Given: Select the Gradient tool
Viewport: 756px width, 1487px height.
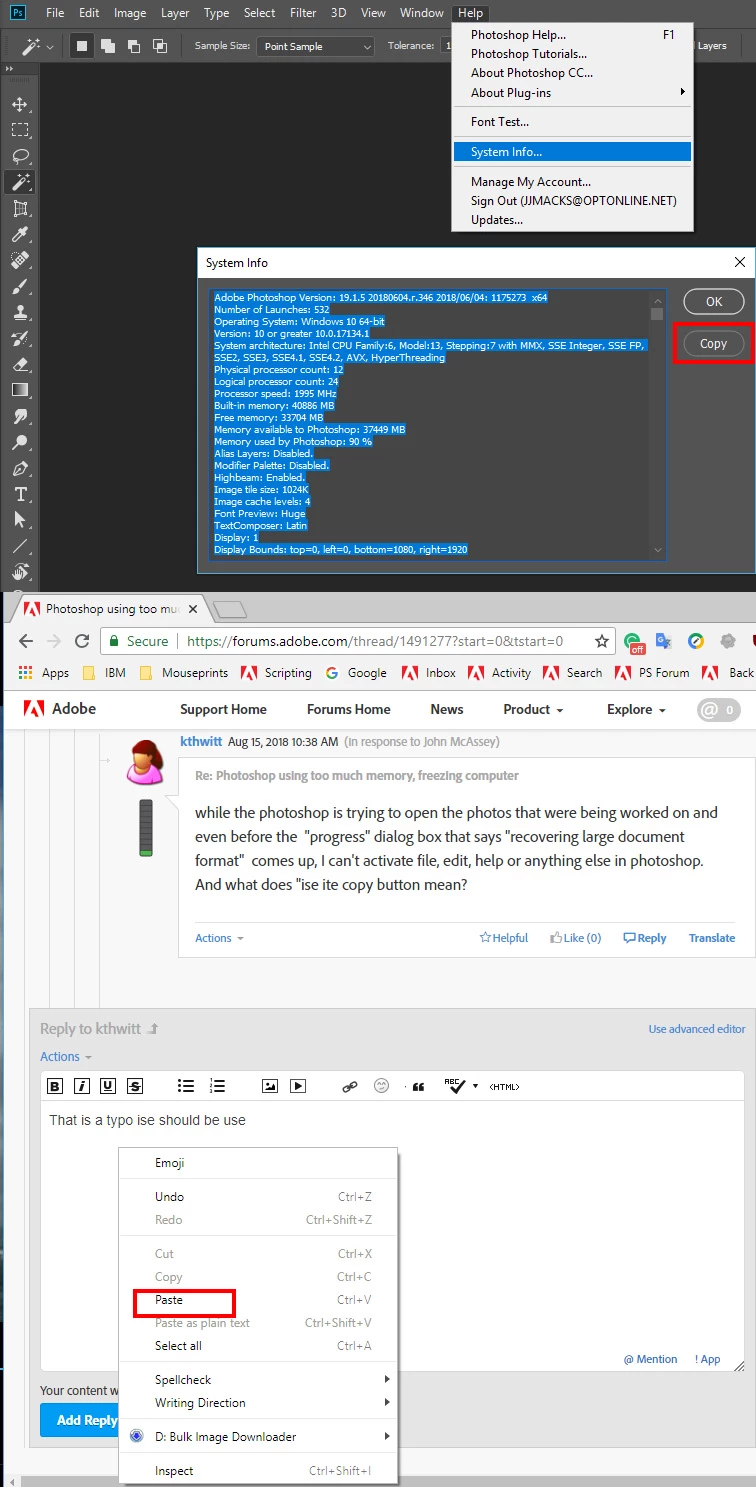Looking at the screenshot, I should click(20, 391).
